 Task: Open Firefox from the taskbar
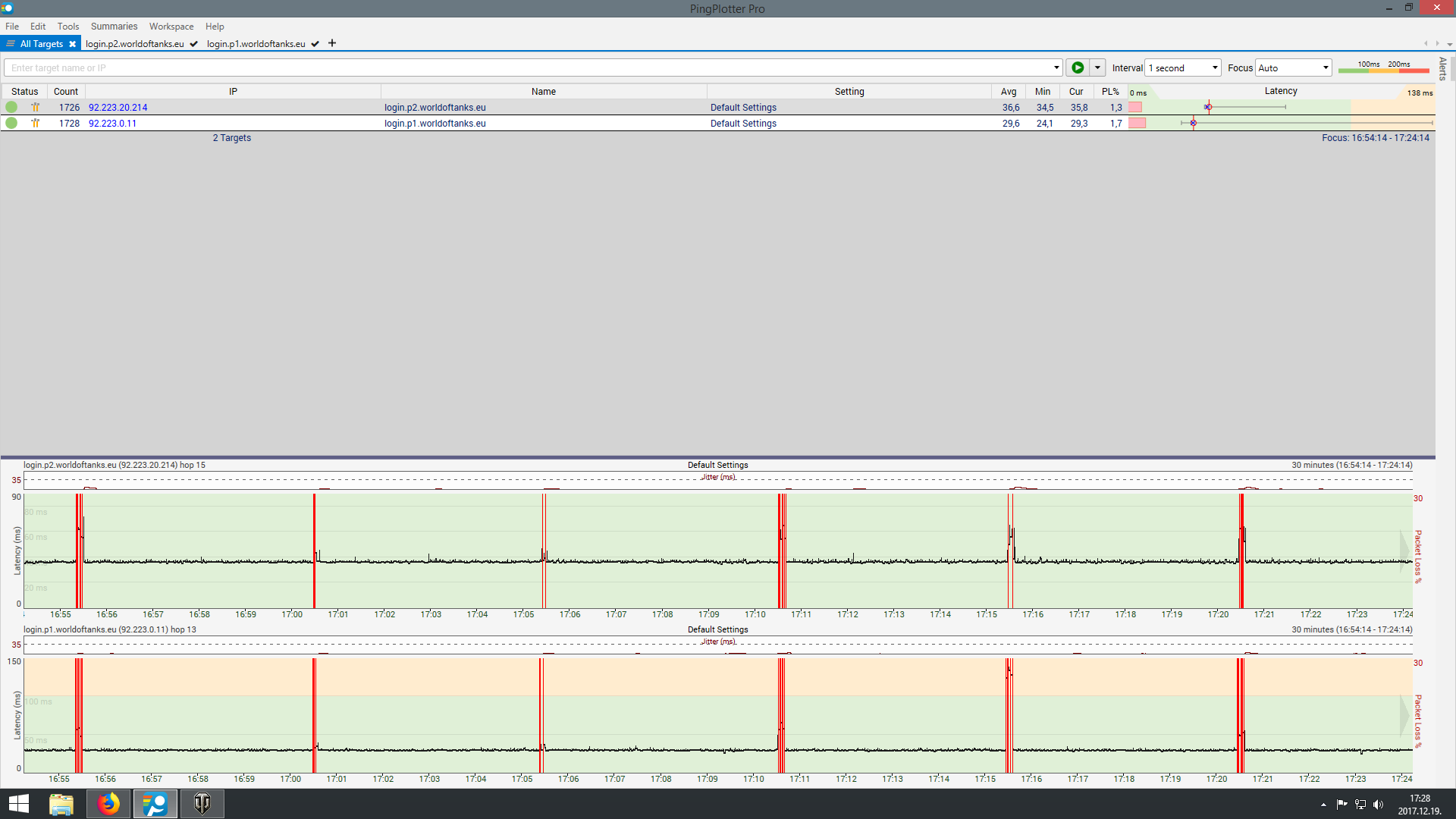point(108,804)
